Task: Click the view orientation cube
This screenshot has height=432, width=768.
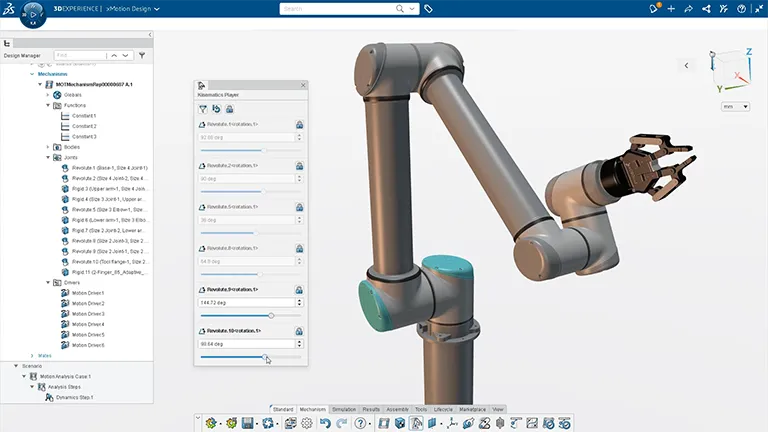Action: 732,70
